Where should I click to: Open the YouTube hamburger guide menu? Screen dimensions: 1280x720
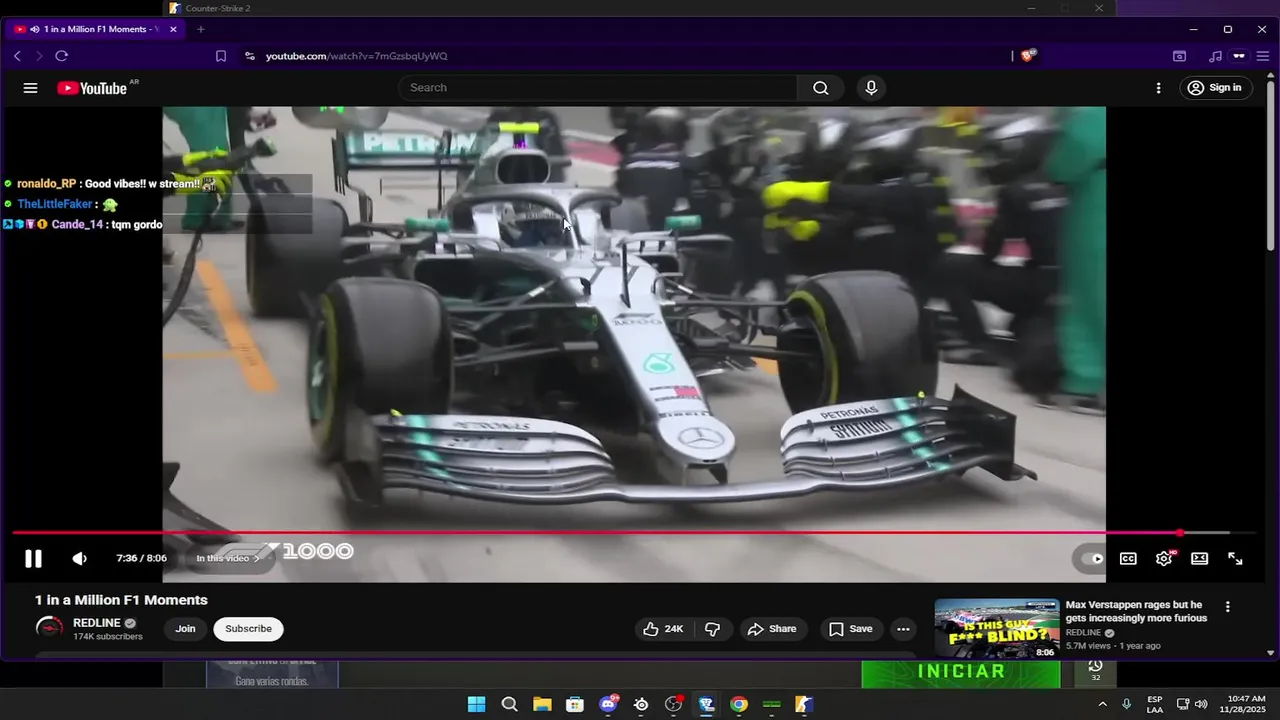coord(30,88)
